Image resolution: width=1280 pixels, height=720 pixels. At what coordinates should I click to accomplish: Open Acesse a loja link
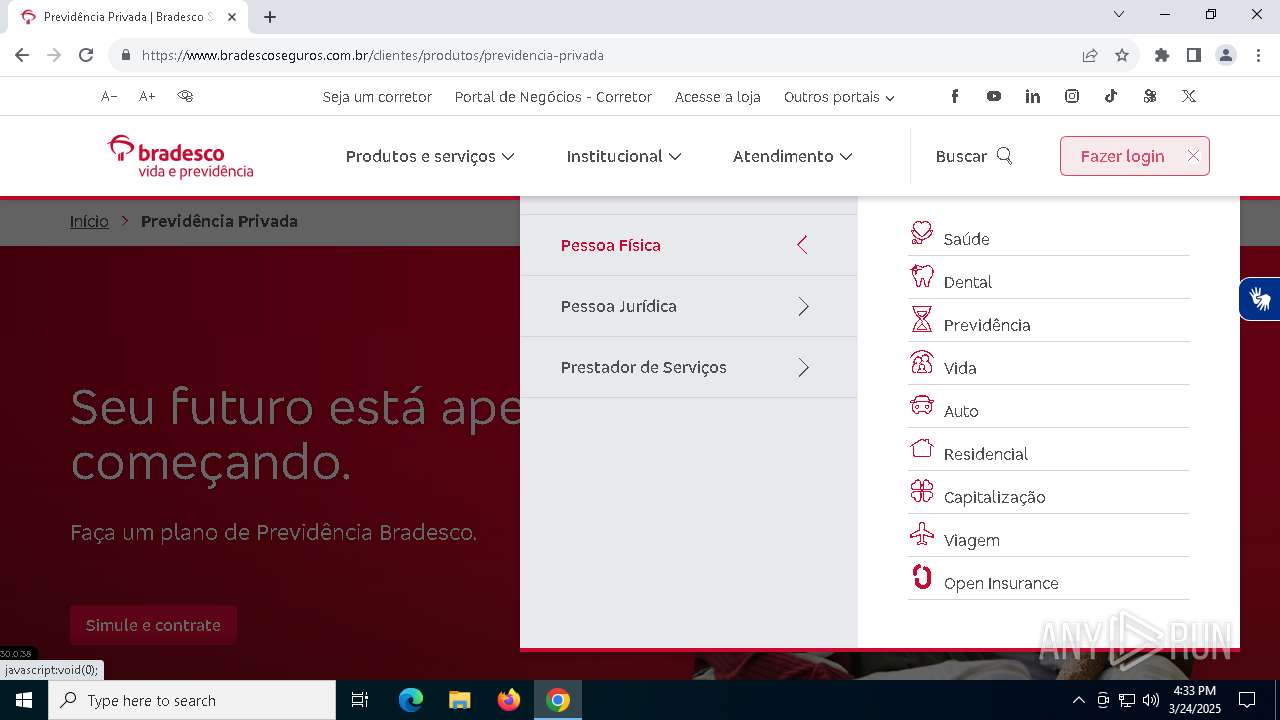point(718,97)
